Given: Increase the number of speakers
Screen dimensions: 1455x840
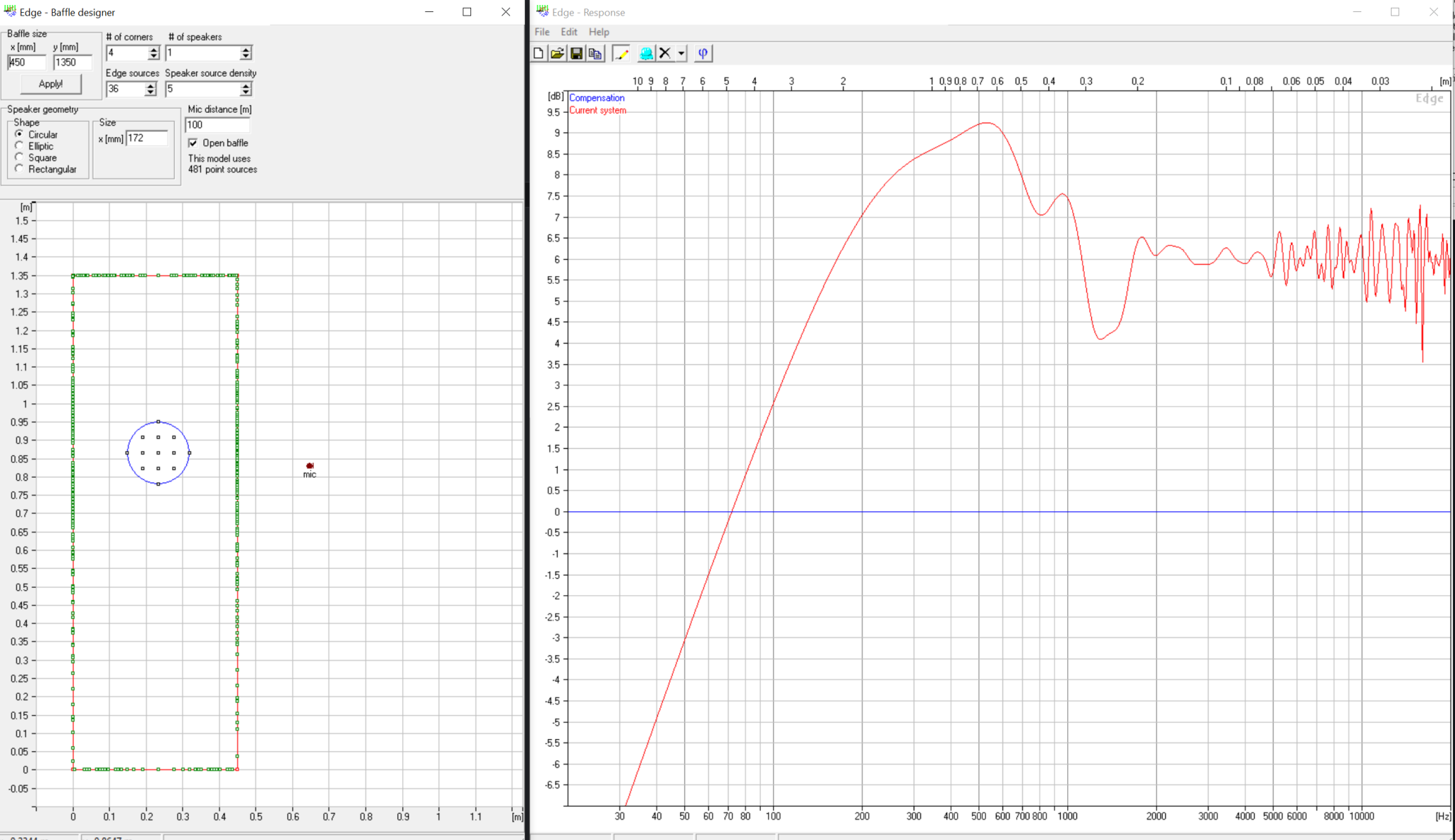Looking at the screenshot, I should pyautogui.click(x=246, y=50).
